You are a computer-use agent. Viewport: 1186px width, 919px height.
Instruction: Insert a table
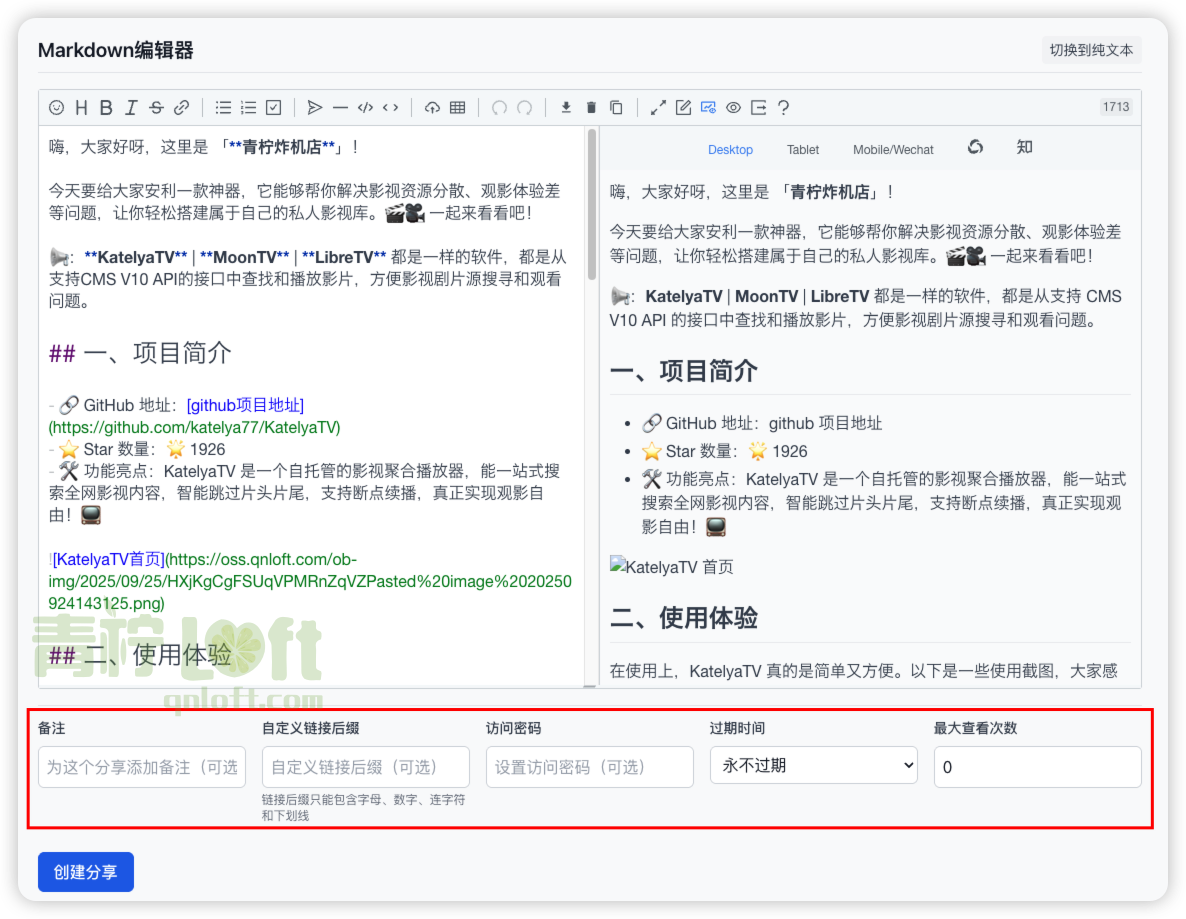point(458,107)
